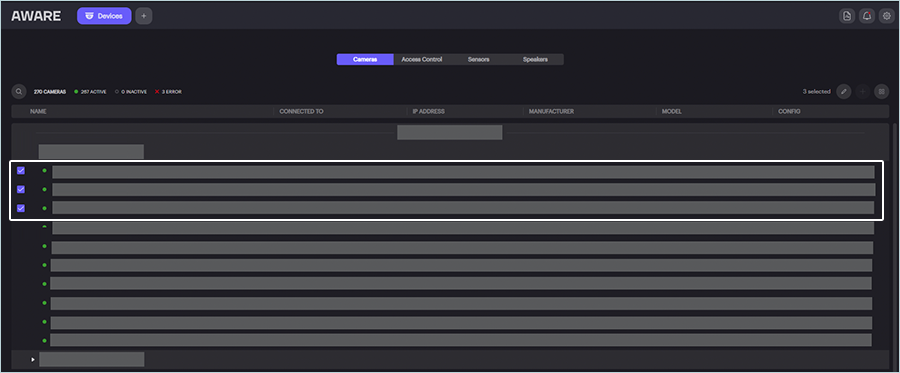Expand the collapsed group arrow at bottom
This screenshot has width=900, height=373.
pyautogui.click(x=33, y=359)
